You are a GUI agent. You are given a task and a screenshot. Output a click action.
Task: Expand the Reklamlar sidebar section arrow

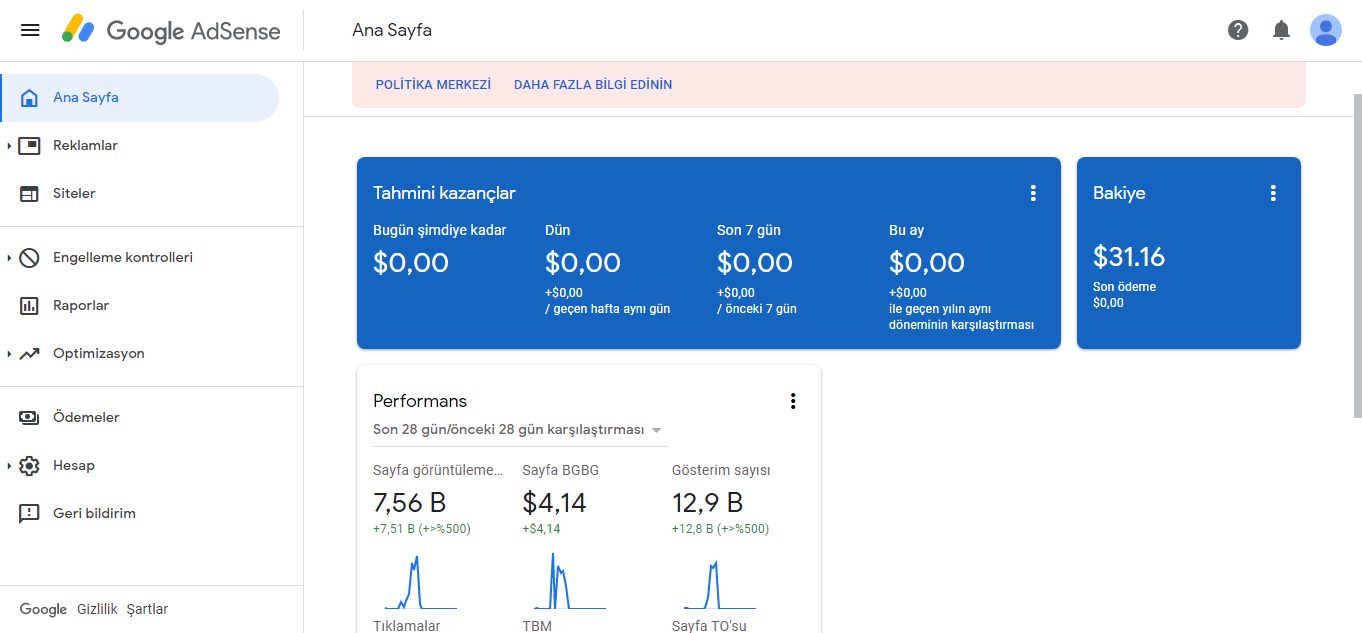(9, 146)
